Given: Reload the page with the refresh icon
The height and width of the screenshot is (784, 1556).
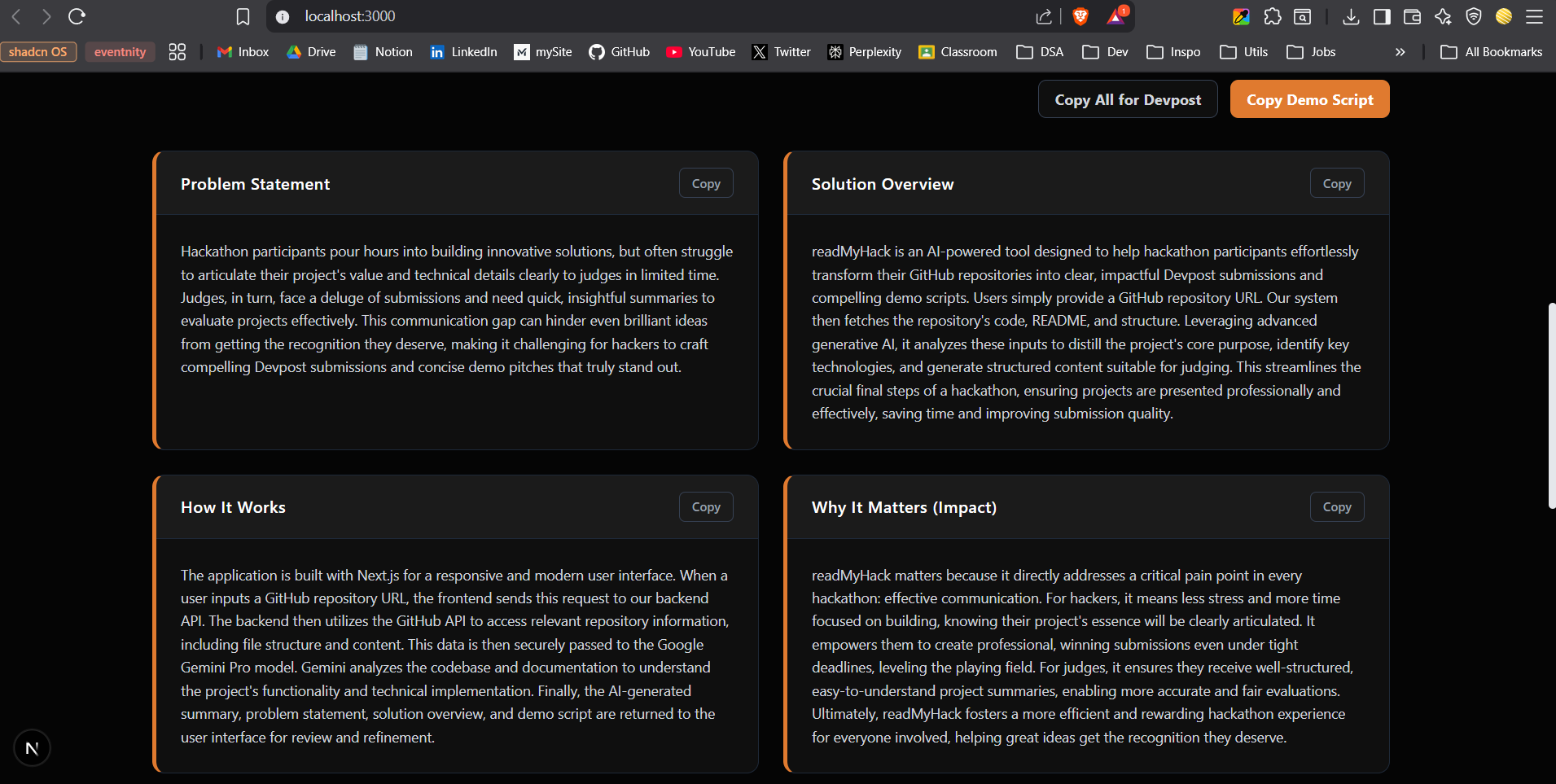Looking at the screenshot, I should click(x=77, y=16).
